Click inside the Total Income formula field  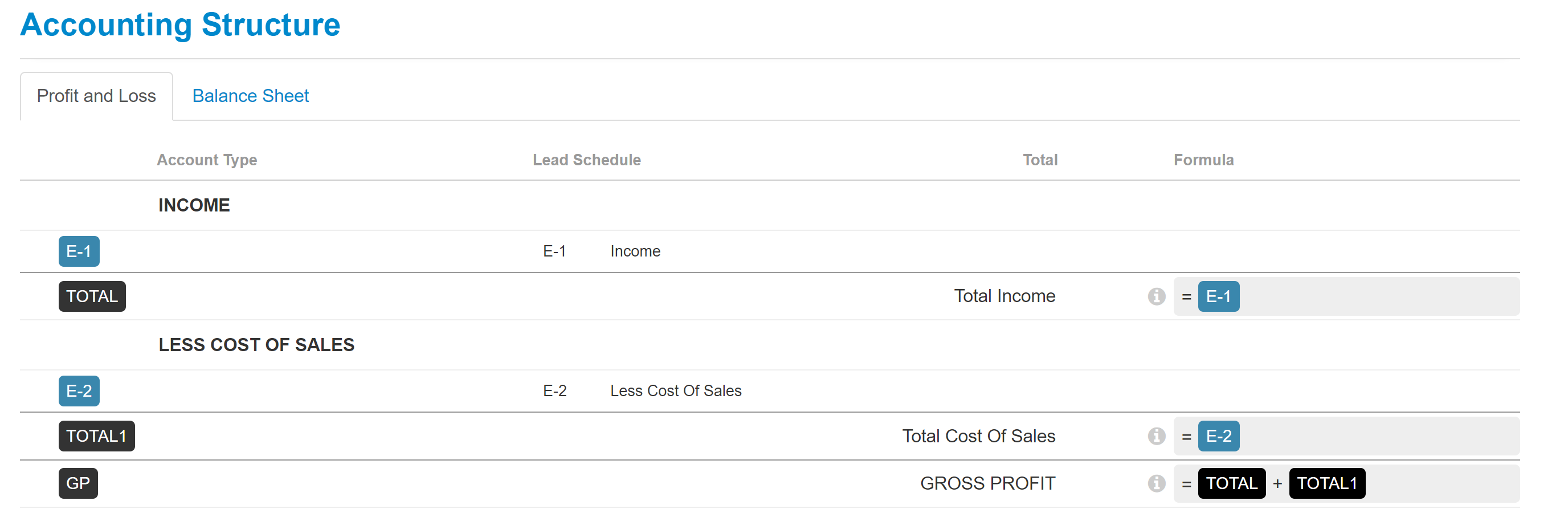point(1346,296)
